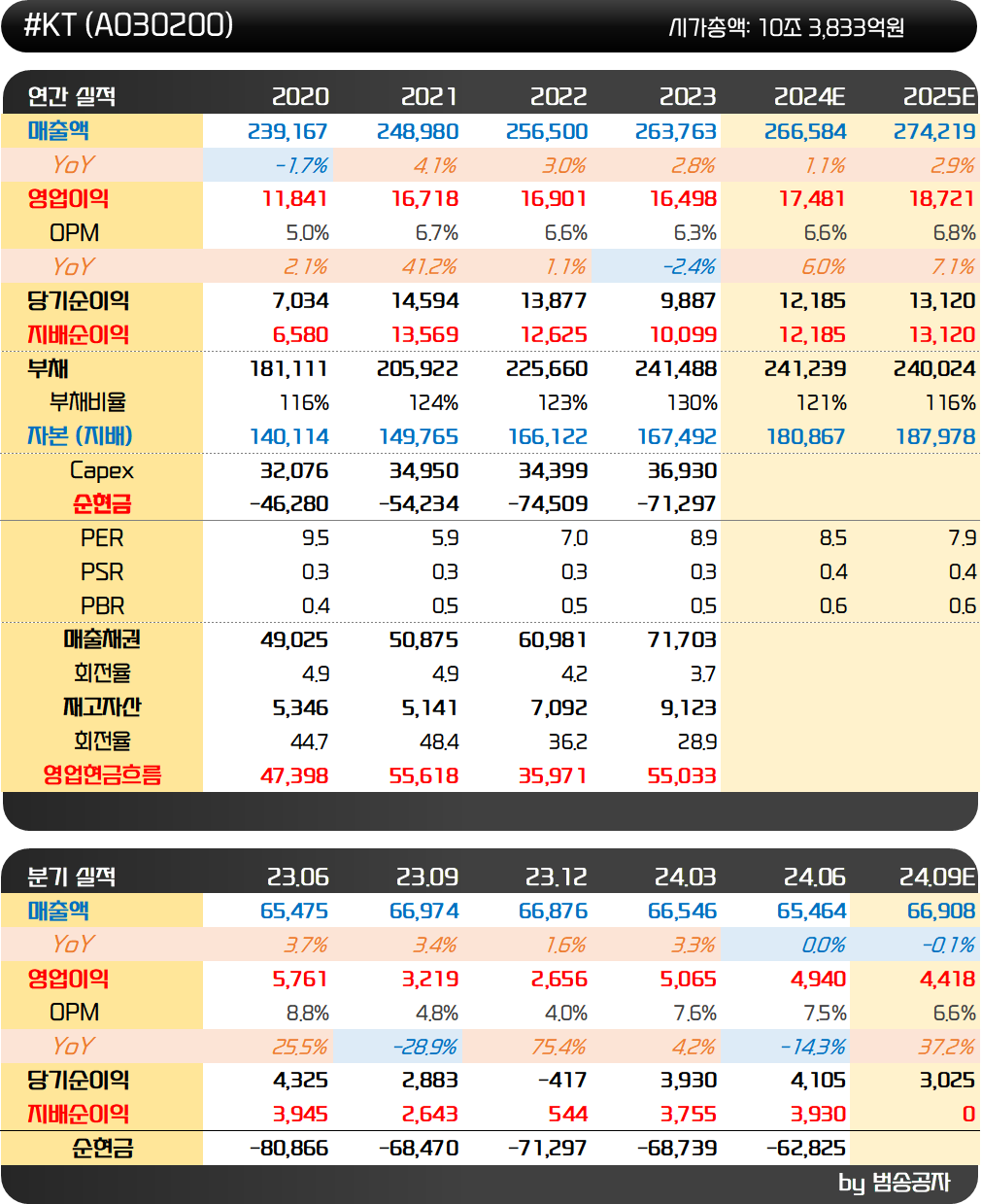Click the 2020 net income 7,034
This screenshot has width=981, height=1204.
coord(301,301)
